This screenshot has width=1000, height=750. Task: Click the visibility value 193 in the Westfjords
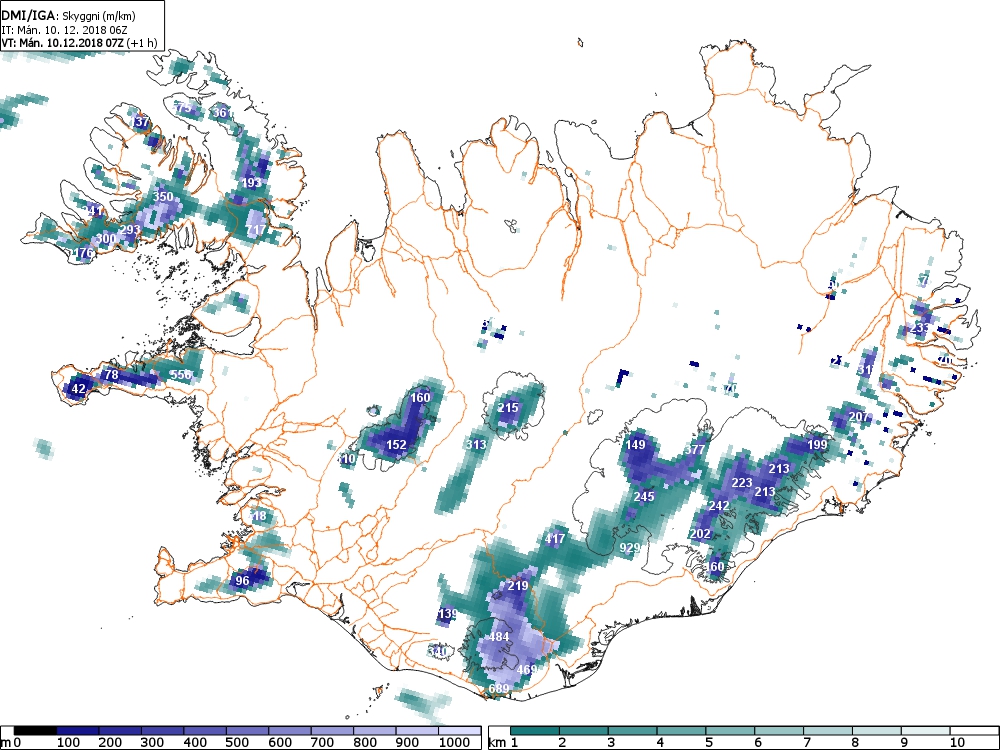click(251, 182)
